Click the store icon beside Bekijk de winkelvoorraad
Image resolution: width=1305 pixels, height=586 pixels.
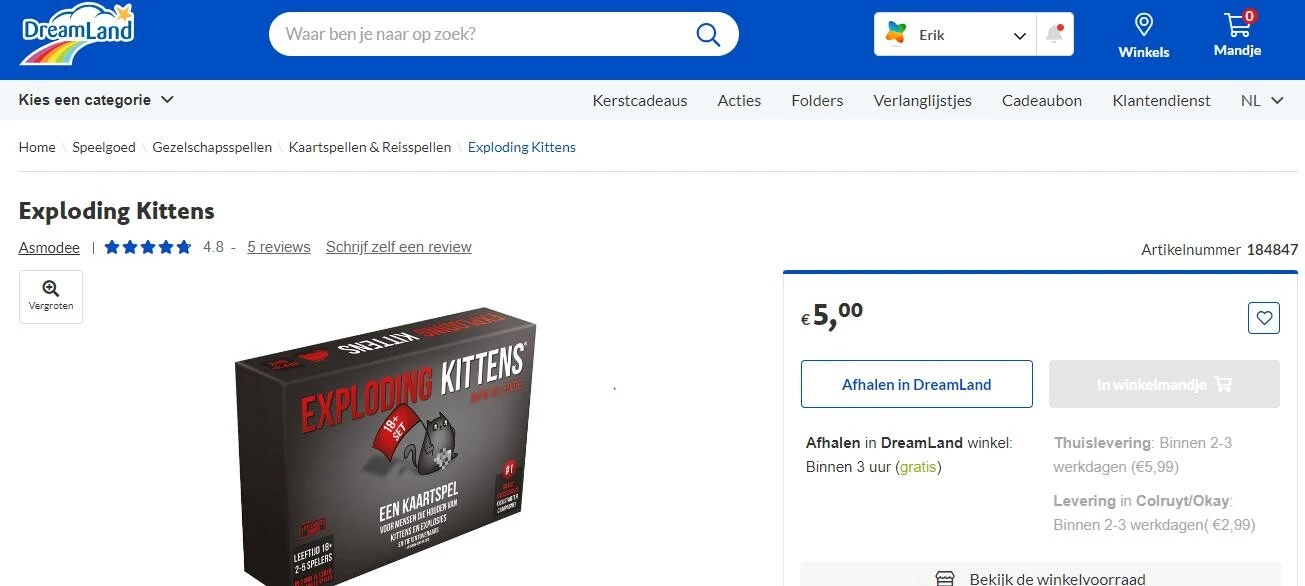(944, 579)
